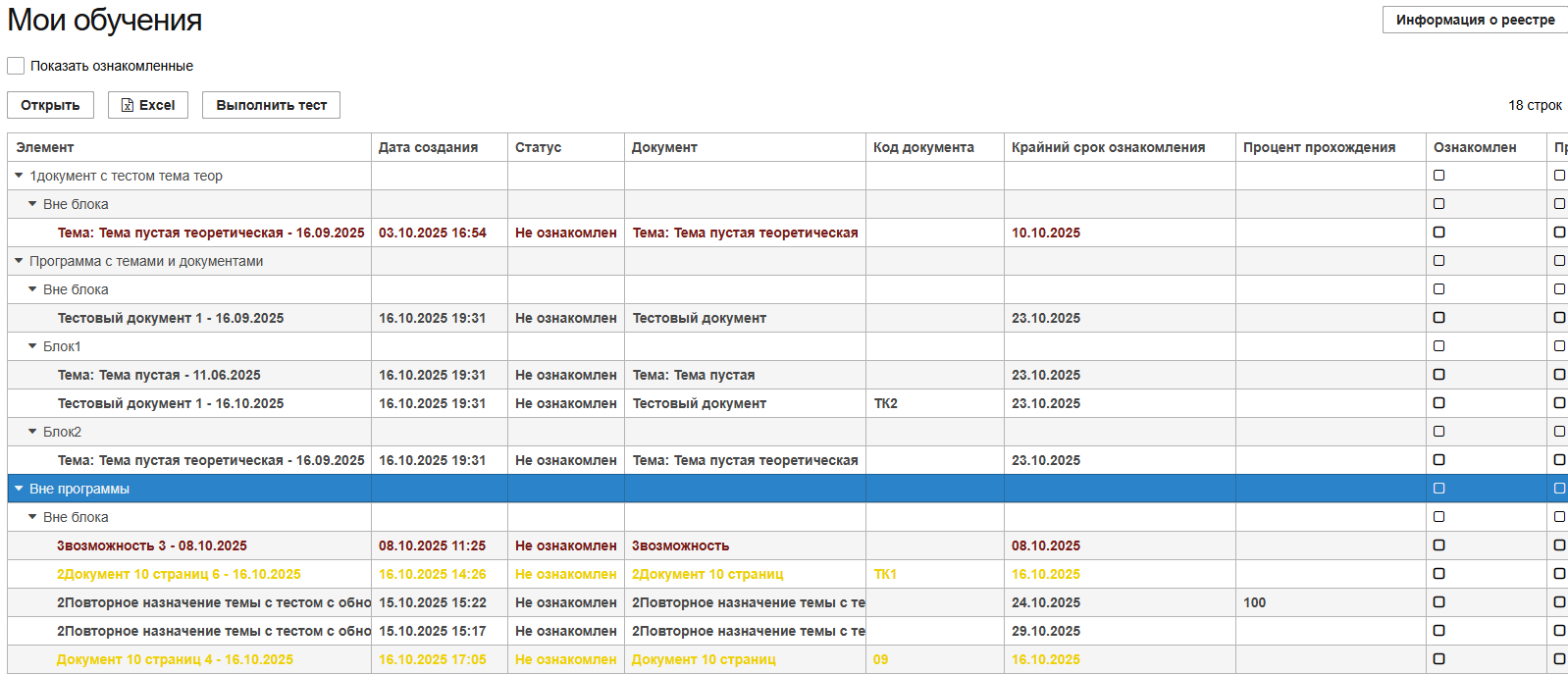Click the "Статус" column header
Screen dimensions: 1568x674
(566, 147)
